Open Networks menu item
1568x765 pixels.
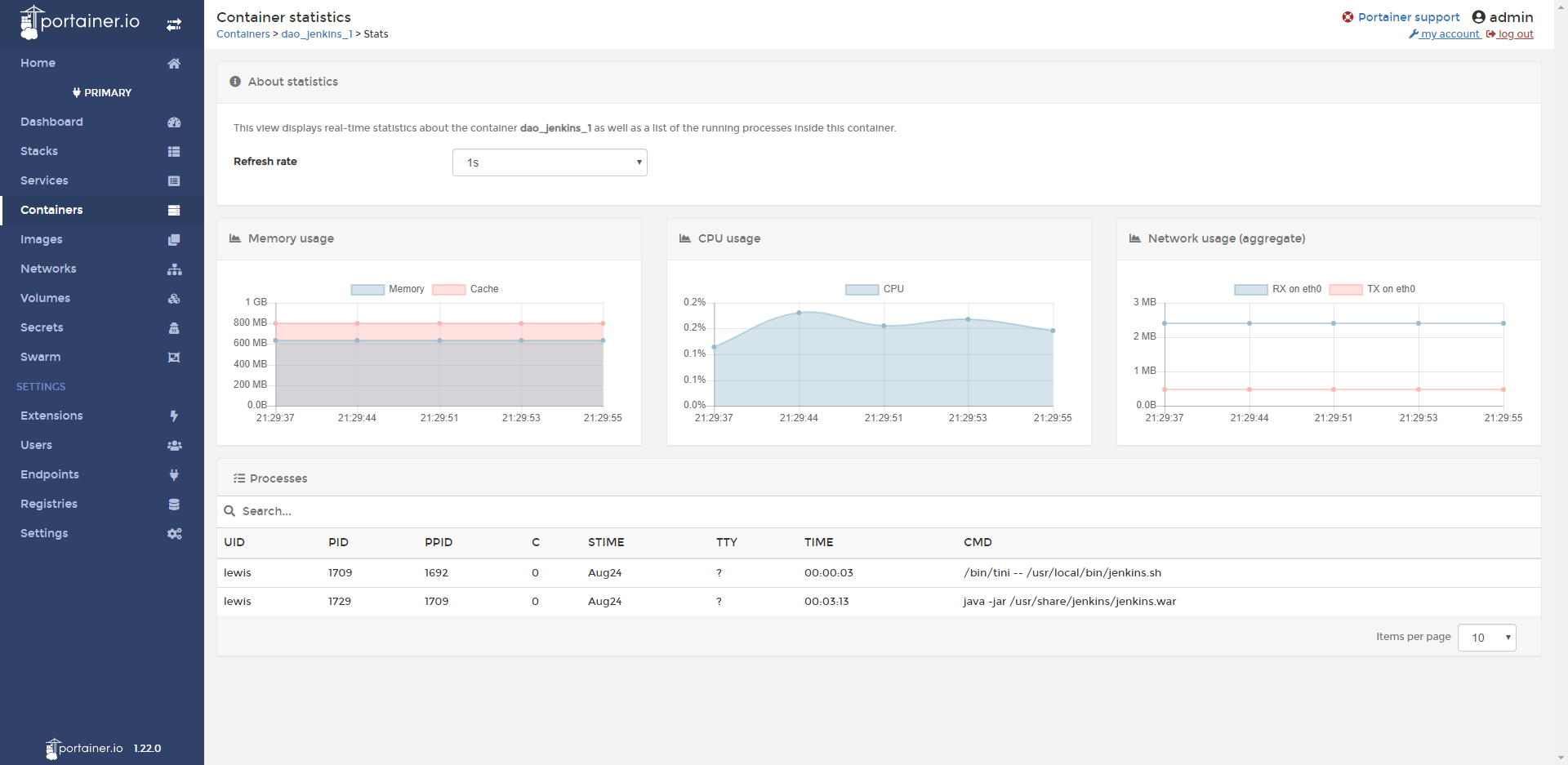(48, 269)
